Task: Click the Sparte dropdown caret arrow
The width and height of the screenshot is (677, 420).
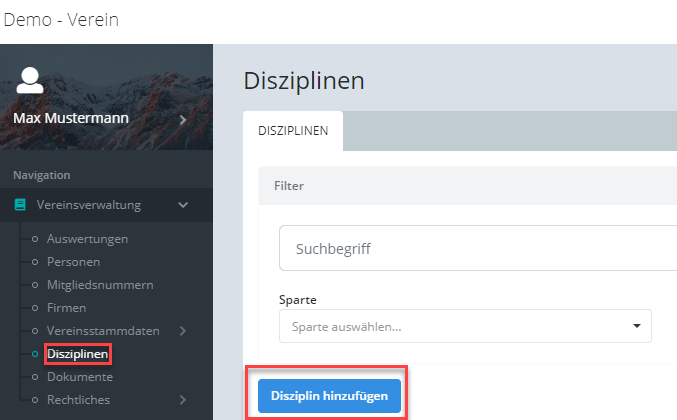Action: coord(636,326)
